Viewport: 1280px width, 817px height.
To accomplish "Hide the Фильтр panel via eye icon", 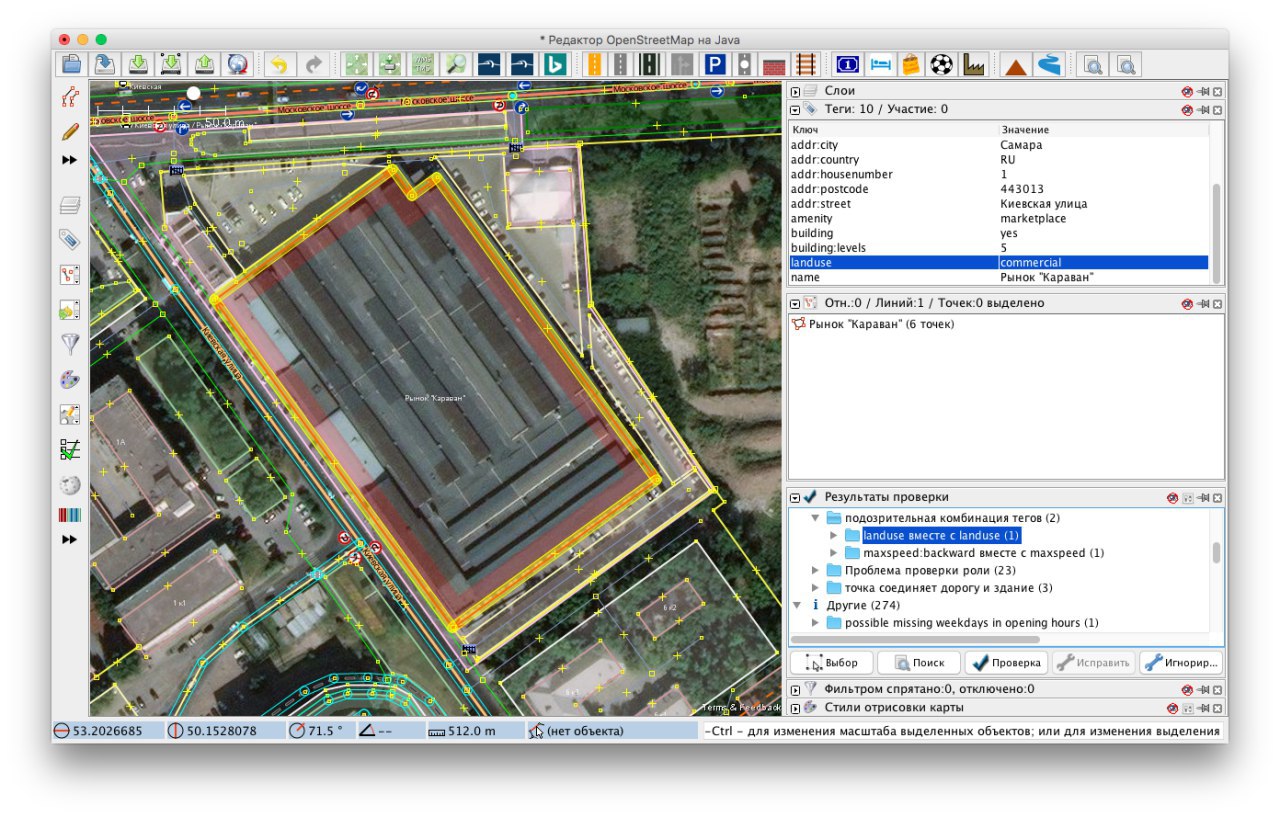I will pos(1187,689).
